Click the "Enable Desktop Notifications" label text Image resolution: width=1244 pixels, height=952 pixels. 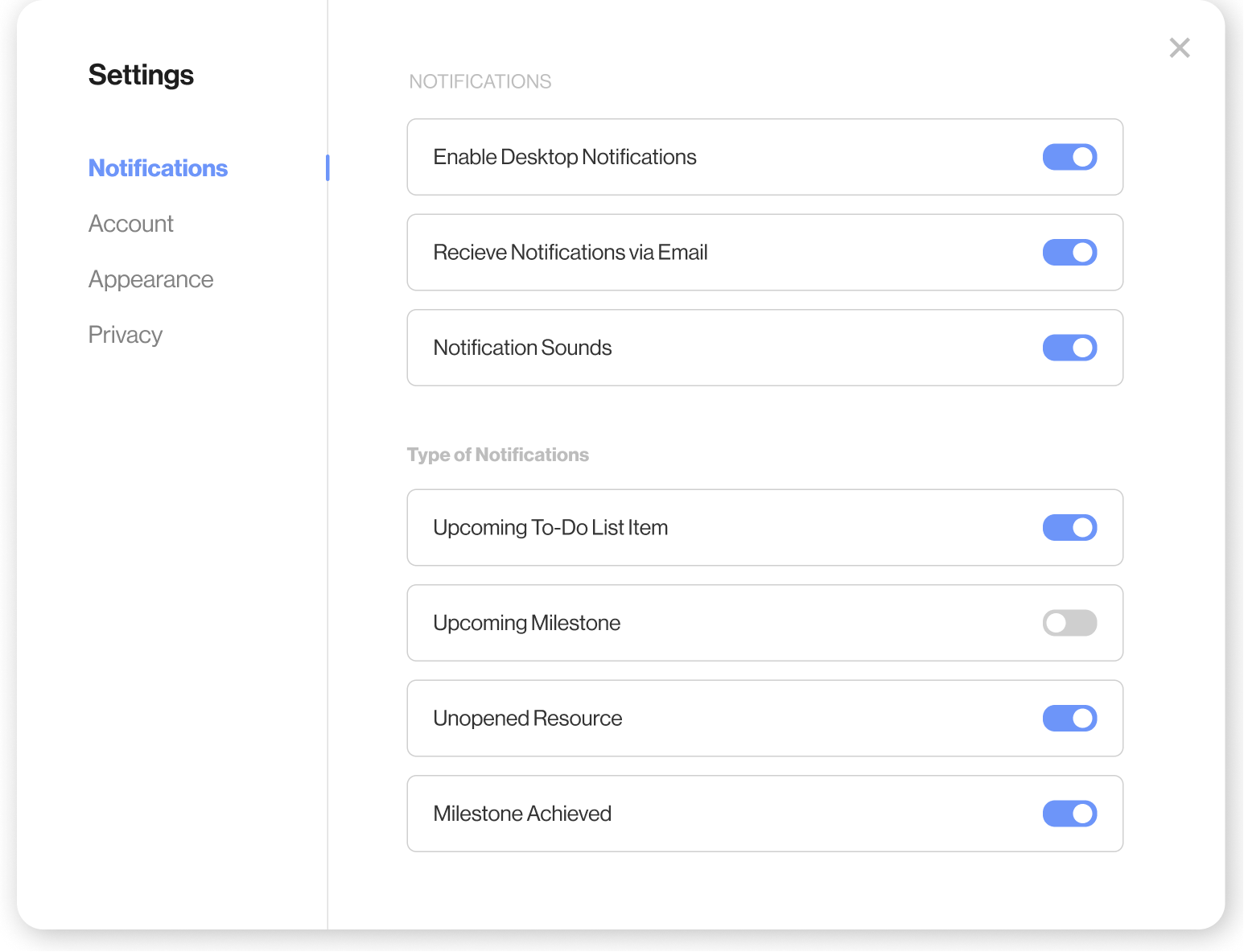(564, 157)
